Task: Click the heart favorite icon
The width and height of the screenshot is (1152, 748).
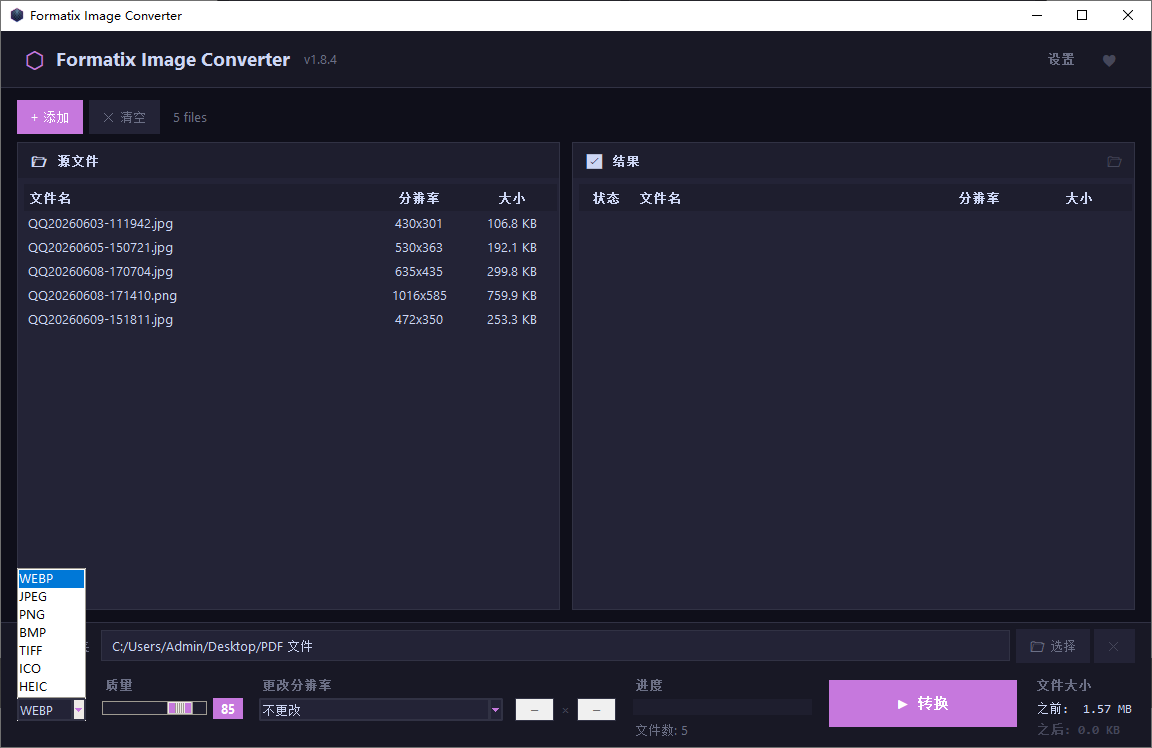Action: [1109, 60]
